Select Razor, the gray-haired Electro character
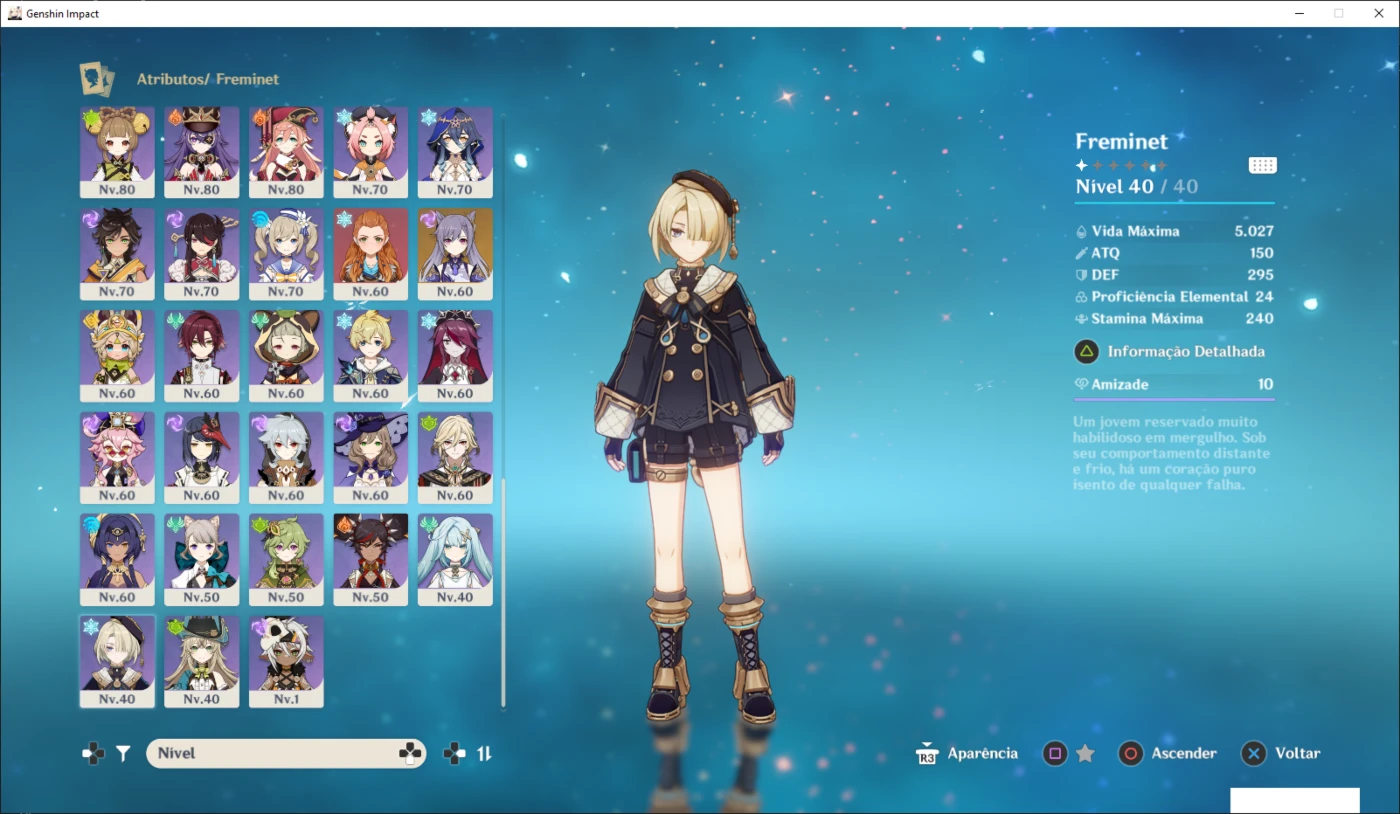Screen dimensions: 1400x814 [x=286, y=458]
